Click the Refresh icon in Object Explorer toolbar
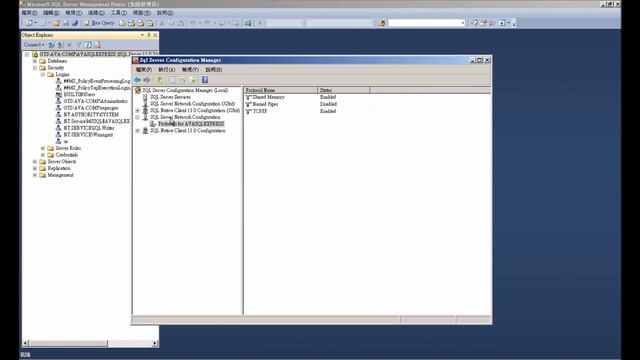640x360 pixels. coord(88,45)
